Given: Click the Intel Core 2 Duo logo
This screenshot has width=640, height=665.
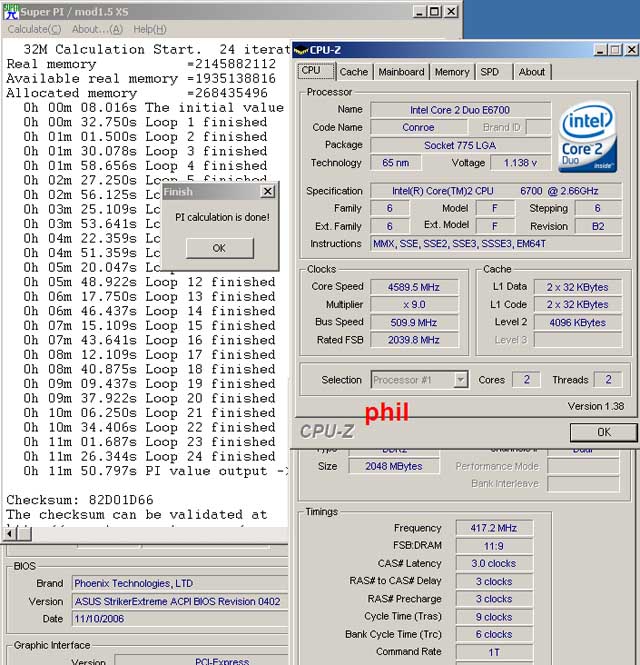Looking at the screenshot, I should pyautogui.click(x=587, y=137).
